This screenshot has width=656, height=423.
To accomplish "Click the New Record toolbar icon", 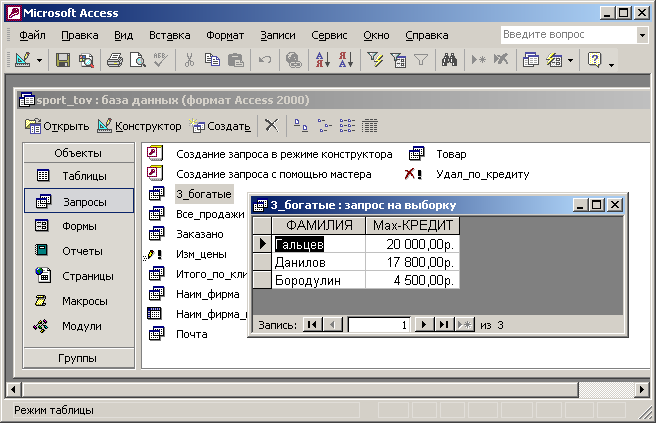I will pos(478,60).
